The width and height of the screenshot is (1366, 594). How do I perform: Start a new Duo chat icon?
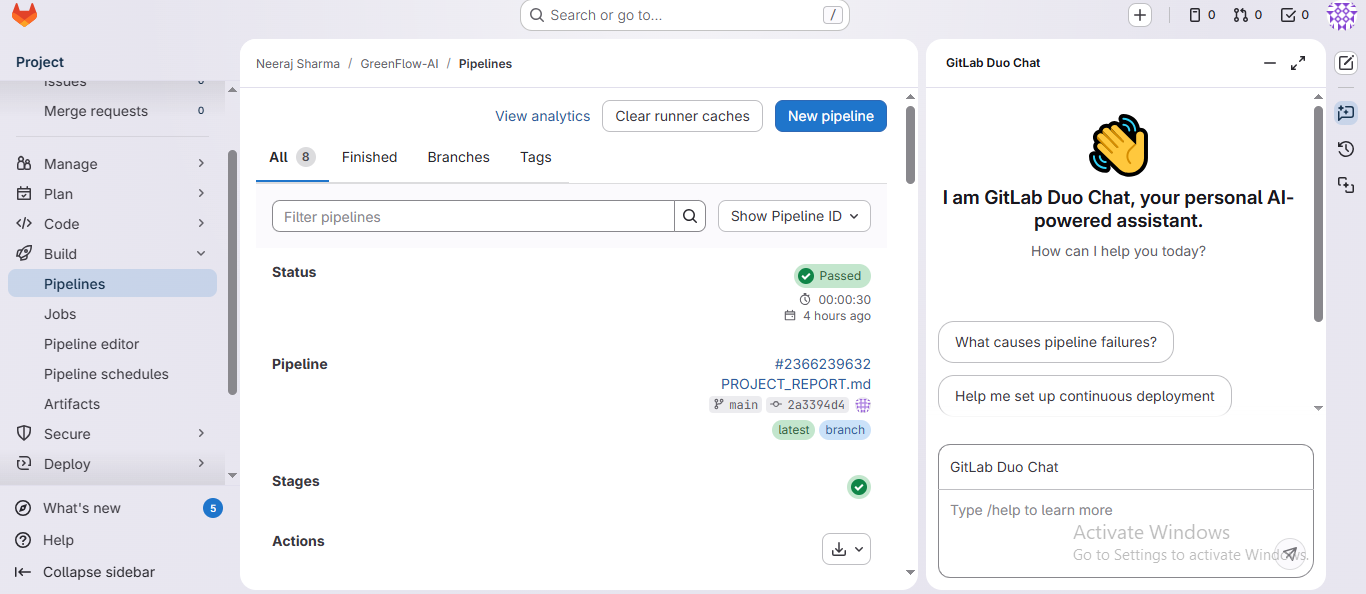coord(1346,63)
